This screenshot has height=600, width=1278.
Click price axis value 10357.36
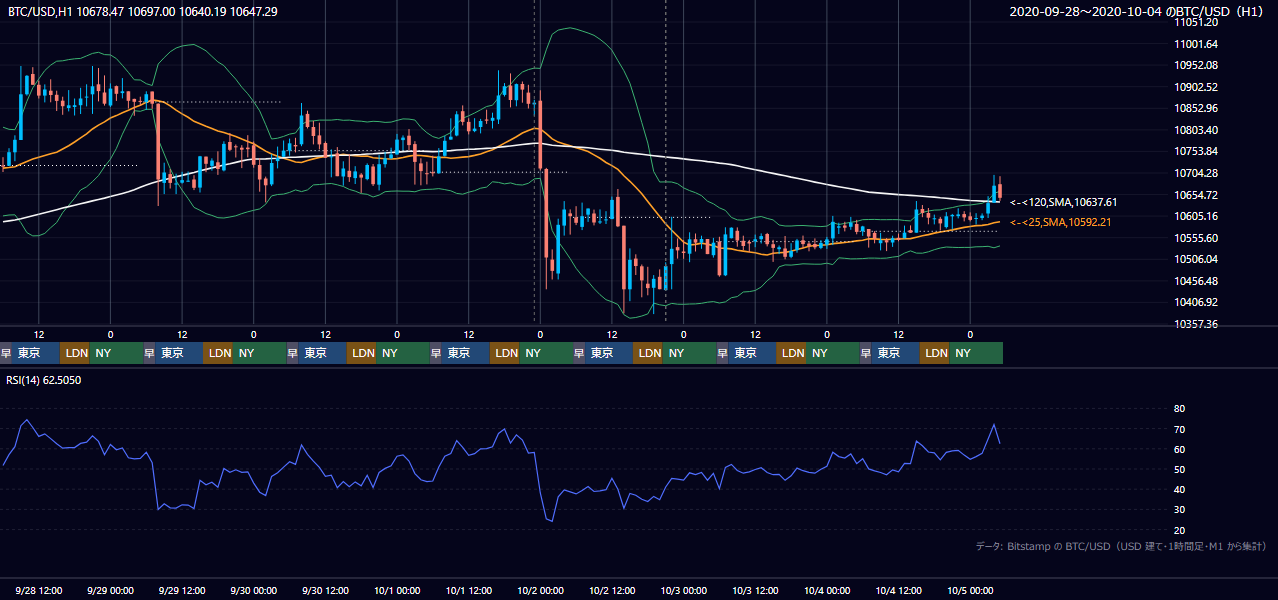click(x=1196, y=324)
